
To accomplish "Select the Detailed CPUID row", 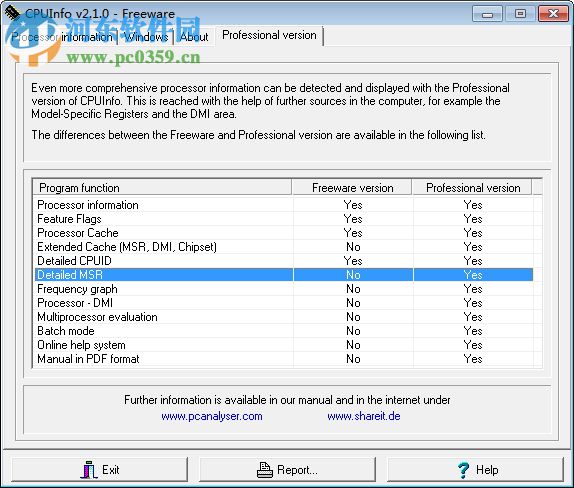I will click(x=284, y=261).
